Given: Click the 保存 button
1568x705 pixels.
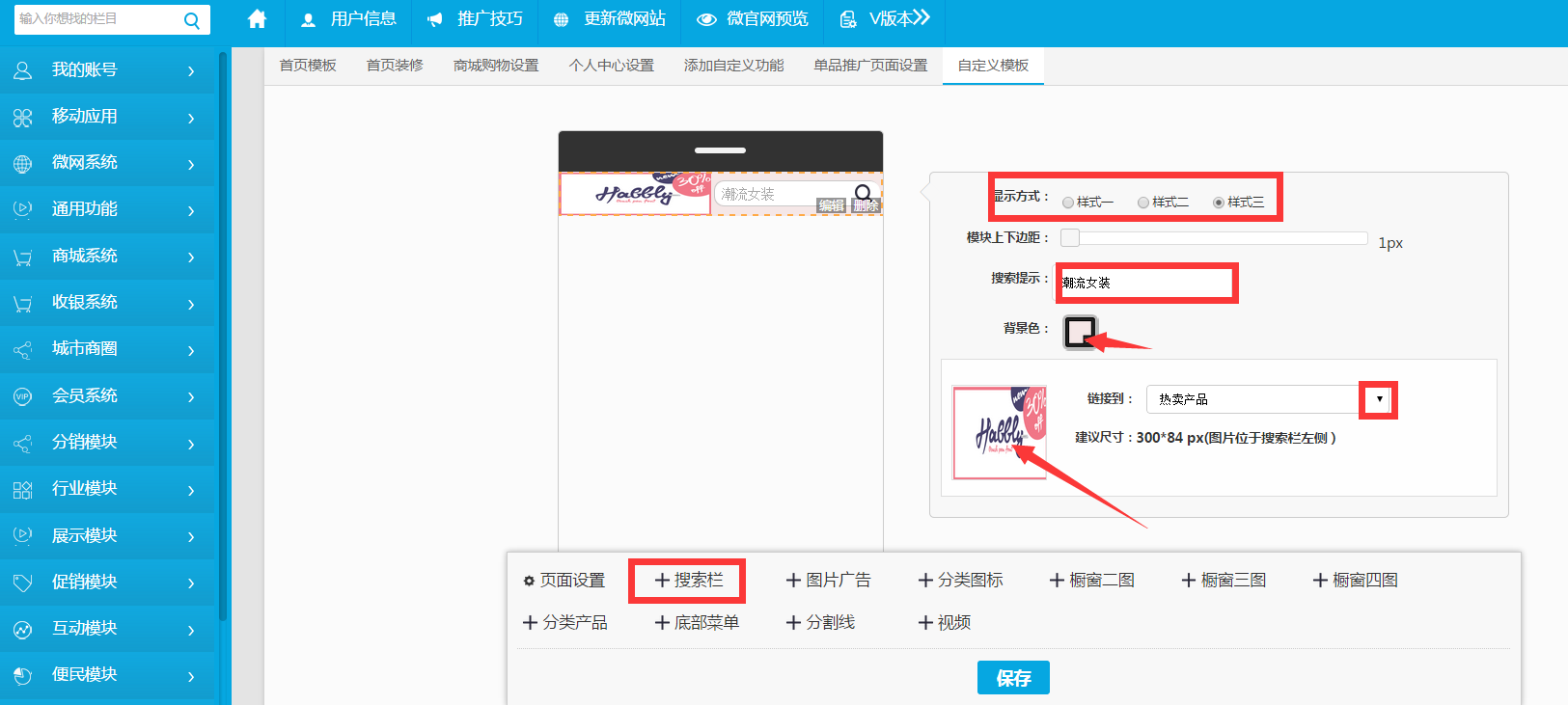Looking at the screenshot, I should pyautogui.click(x=1012, y=678).
